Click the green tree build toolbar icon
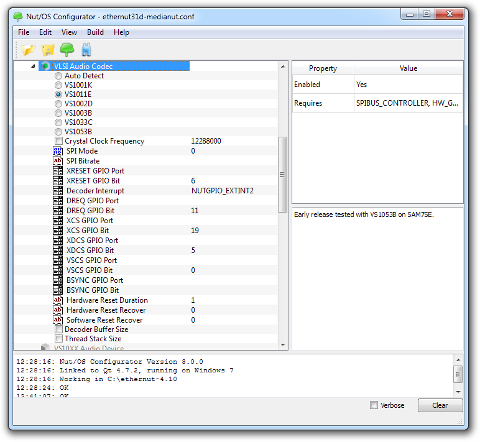 click(67, 50)
